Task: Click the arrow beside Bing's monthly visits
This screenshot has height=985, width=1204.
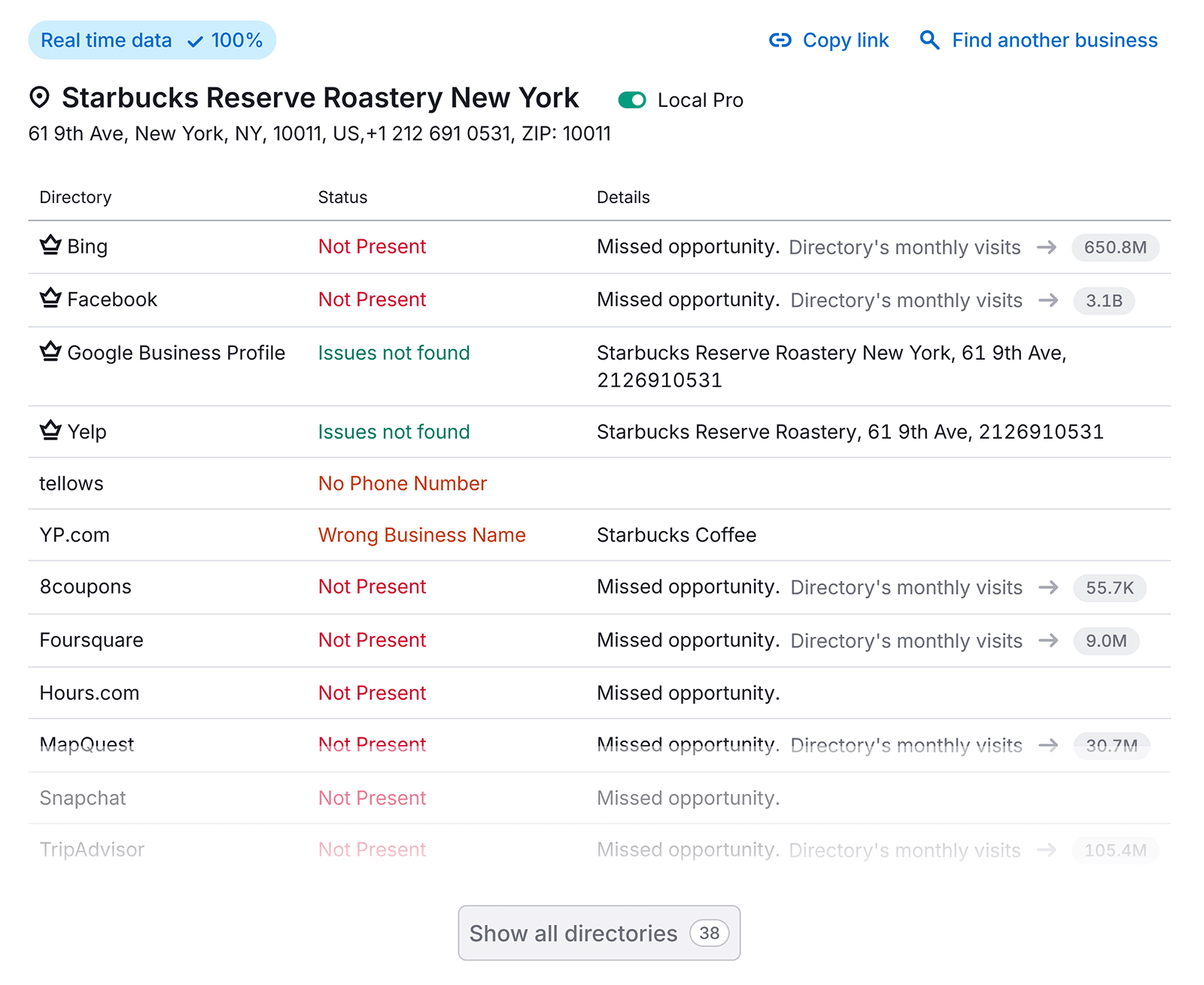Action: pos(1047,248)
